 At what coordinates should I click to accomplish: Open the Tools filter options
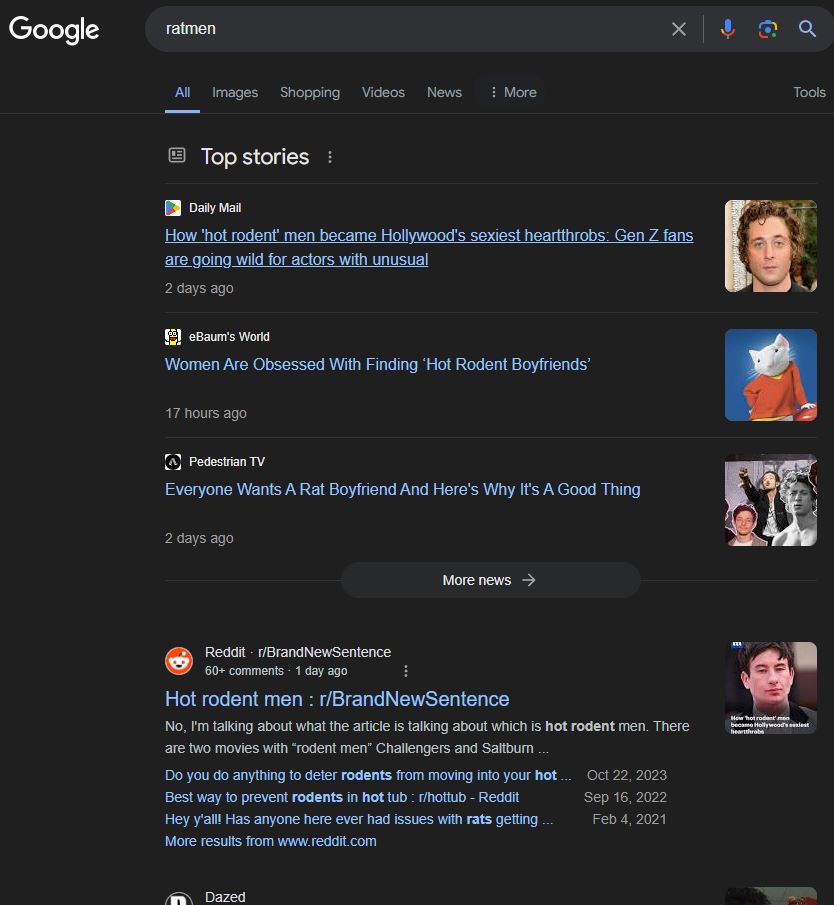(x=809, y=92)
